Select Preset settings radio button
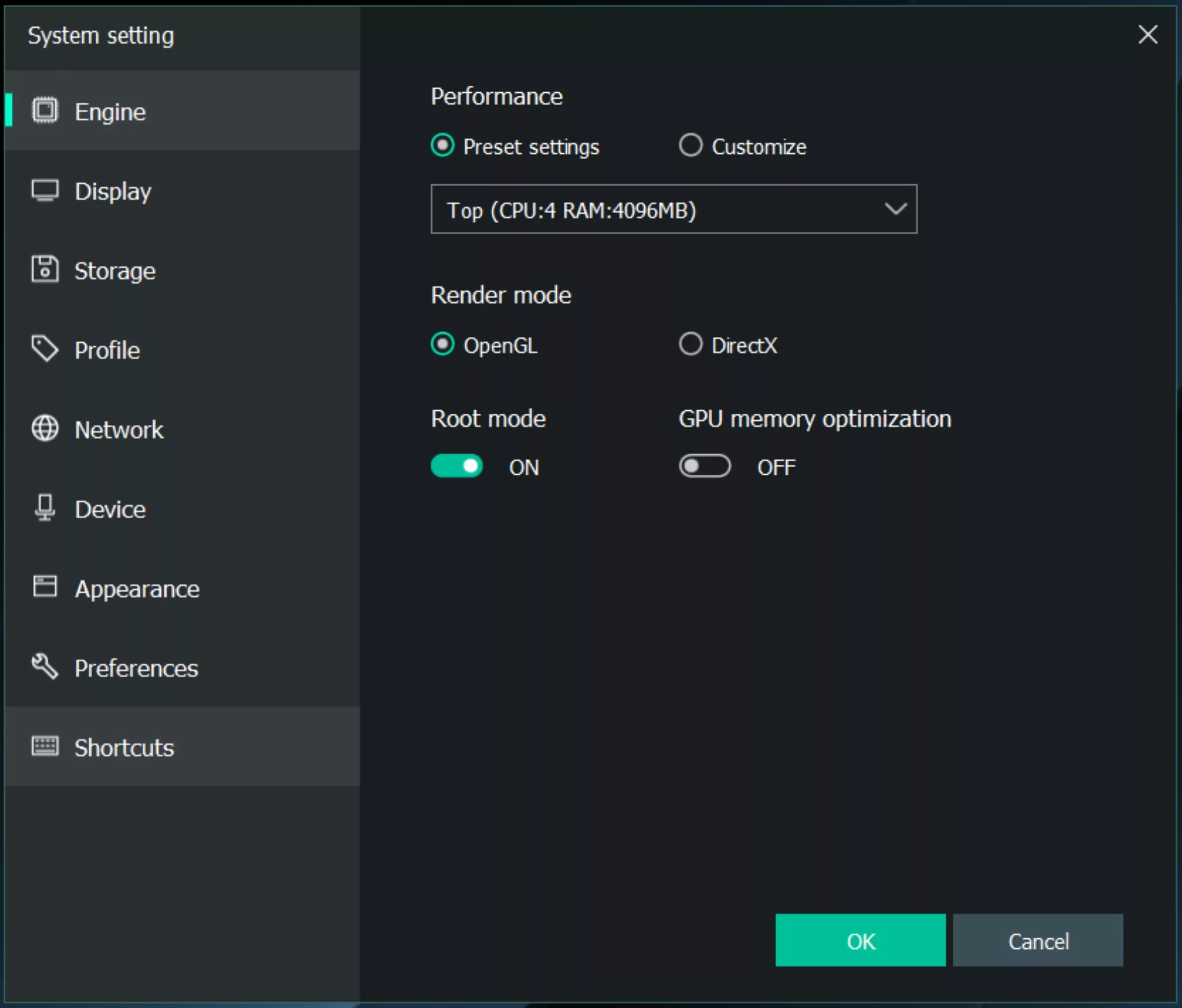The image size is (1182, 1008). click(x=443, y=145)
